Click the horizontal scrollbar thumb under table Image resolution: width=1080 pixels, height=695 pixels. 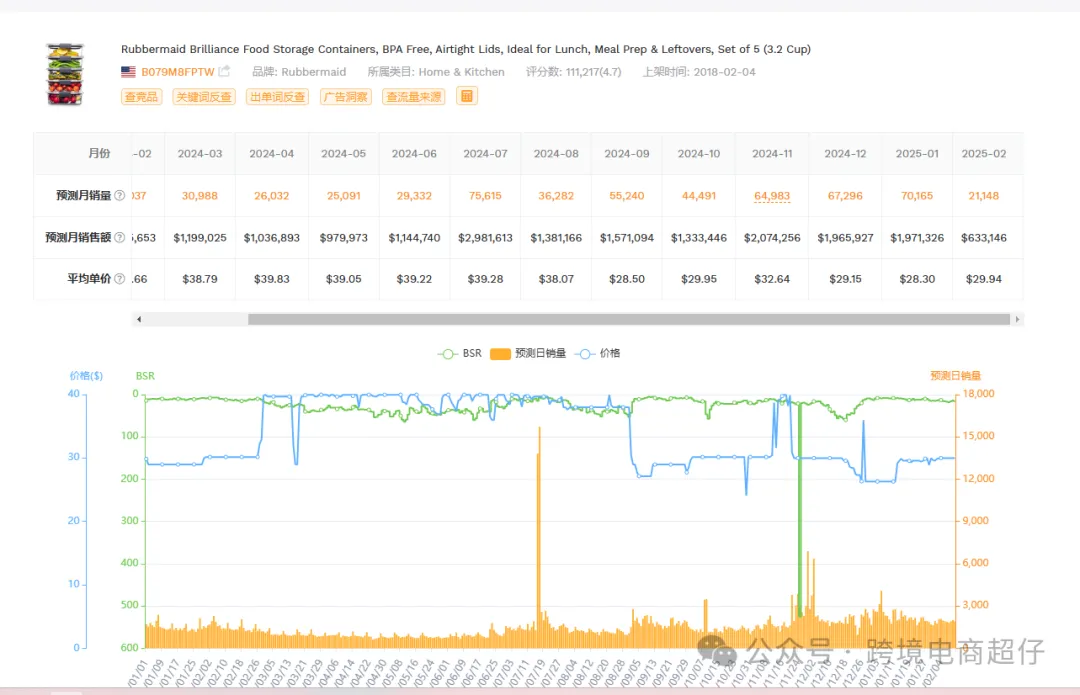629,319
